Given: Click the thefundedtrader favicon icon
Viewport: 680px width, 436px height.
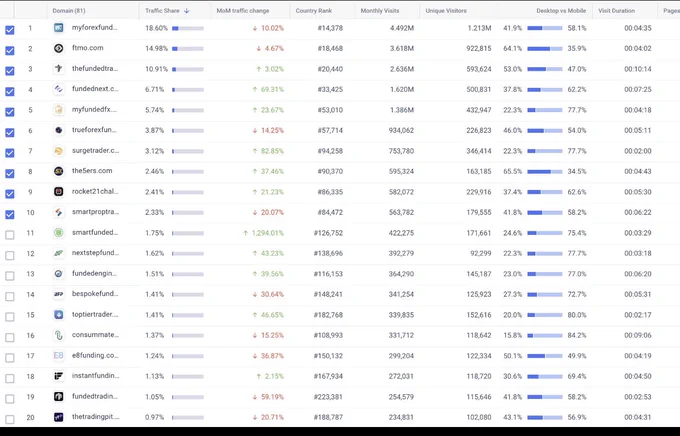Looking at the screenshot, I should tap(59, 69).
